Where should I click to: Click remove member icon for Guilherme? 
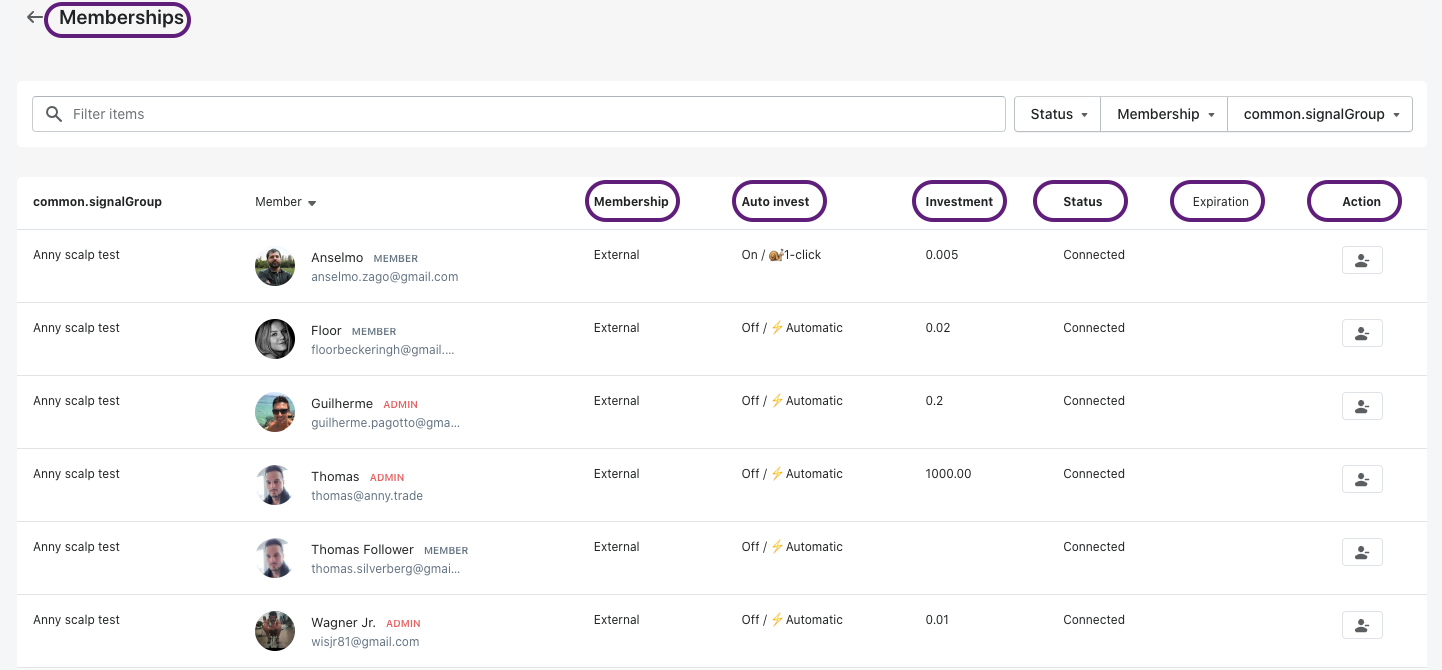(1361, 406)
